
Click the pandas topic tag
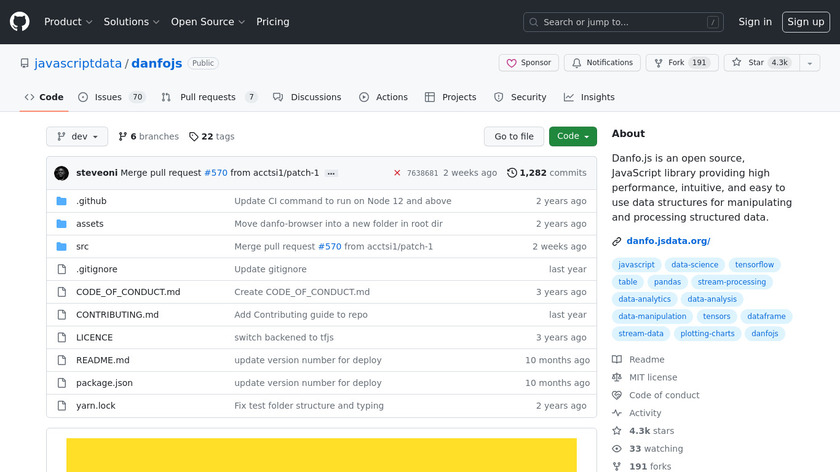(x=667, y=282)
